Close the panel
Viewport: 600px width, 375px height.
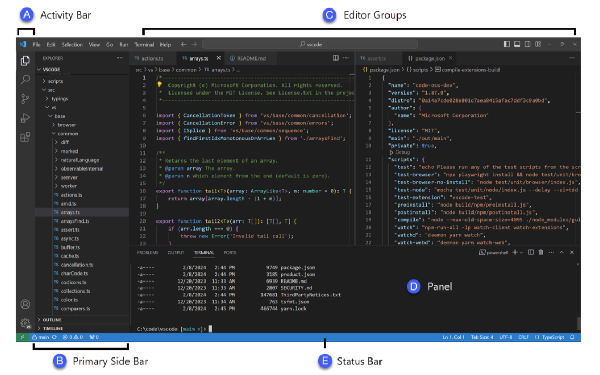(x=572, y=252)
